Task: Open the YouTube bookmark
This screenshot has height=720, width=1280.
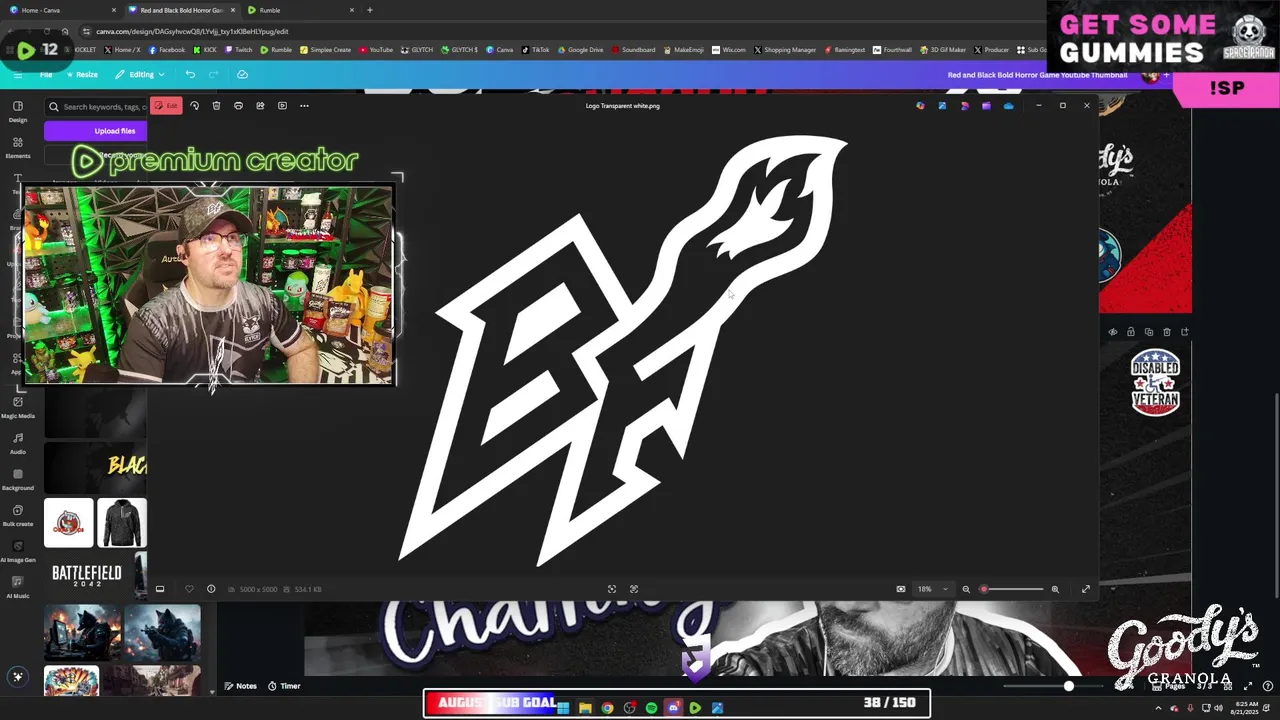Action: [376, 50]
